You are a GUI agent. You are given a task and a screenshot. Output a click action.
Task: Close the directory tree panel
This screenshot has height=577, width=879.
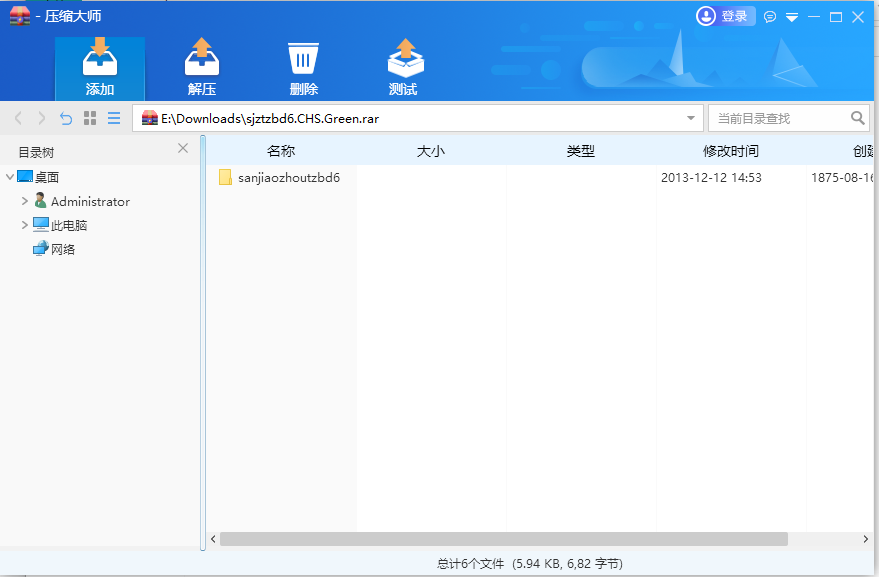(183, 147)
